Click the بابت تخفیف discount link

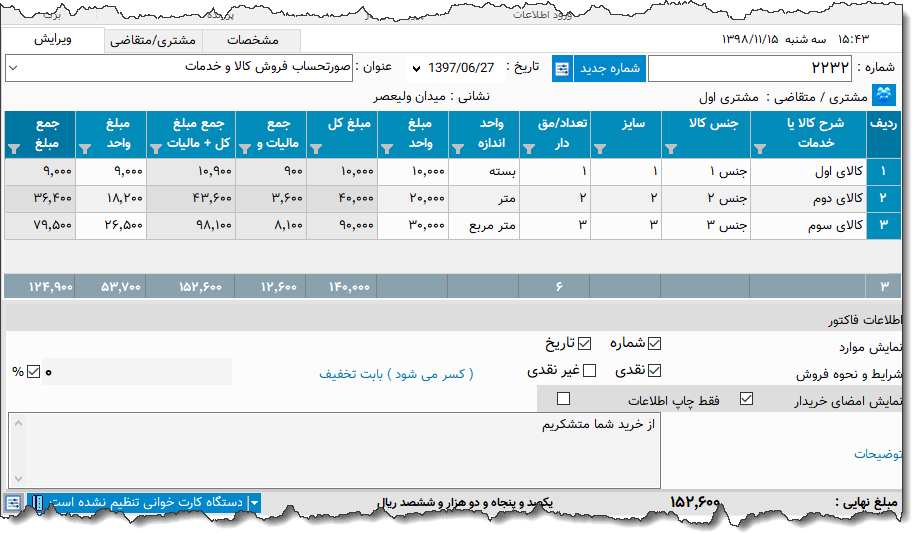tap(396, 374)
